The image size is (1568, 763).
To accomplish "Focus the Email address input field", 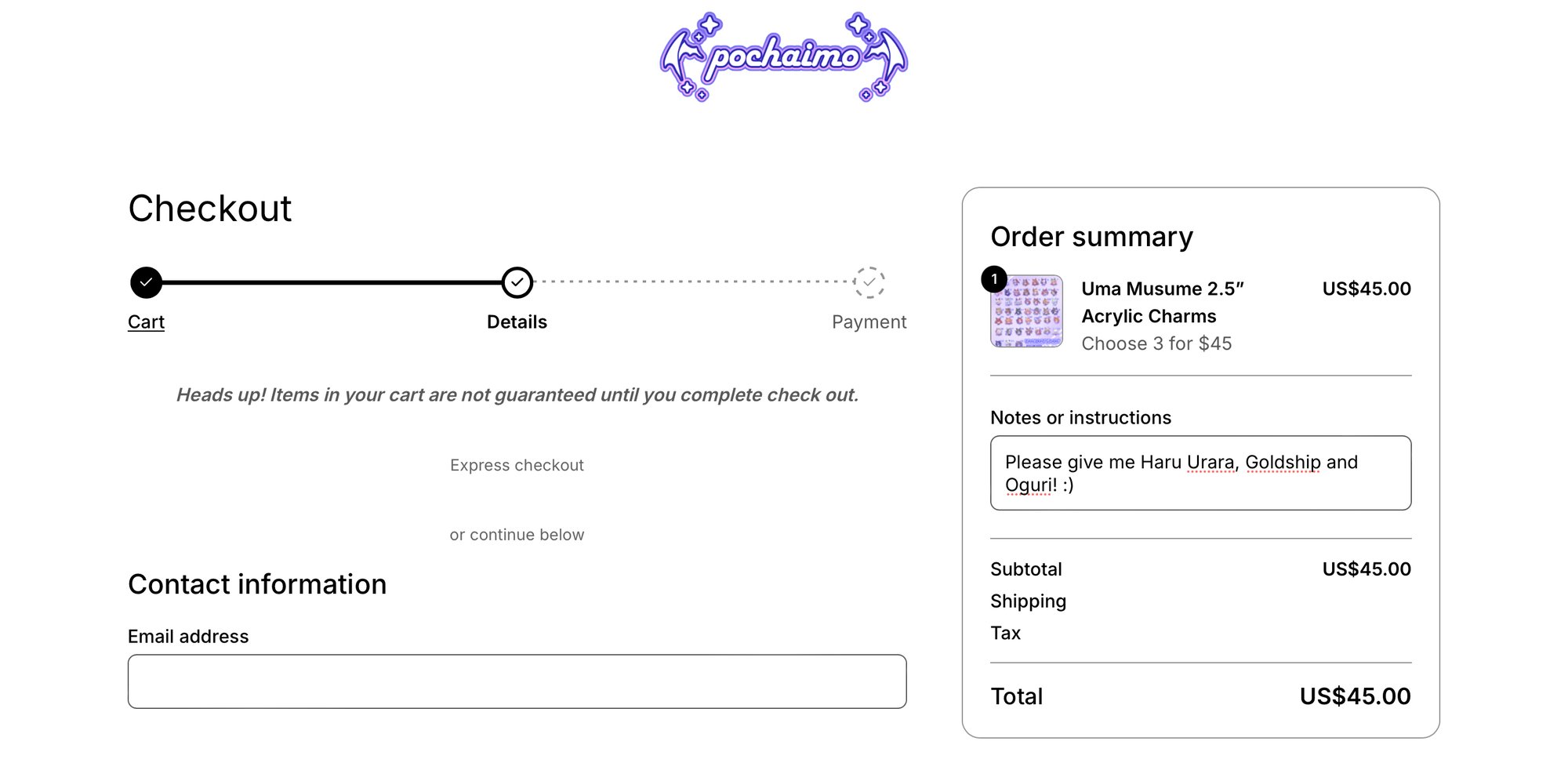I will tap(517, 681).
